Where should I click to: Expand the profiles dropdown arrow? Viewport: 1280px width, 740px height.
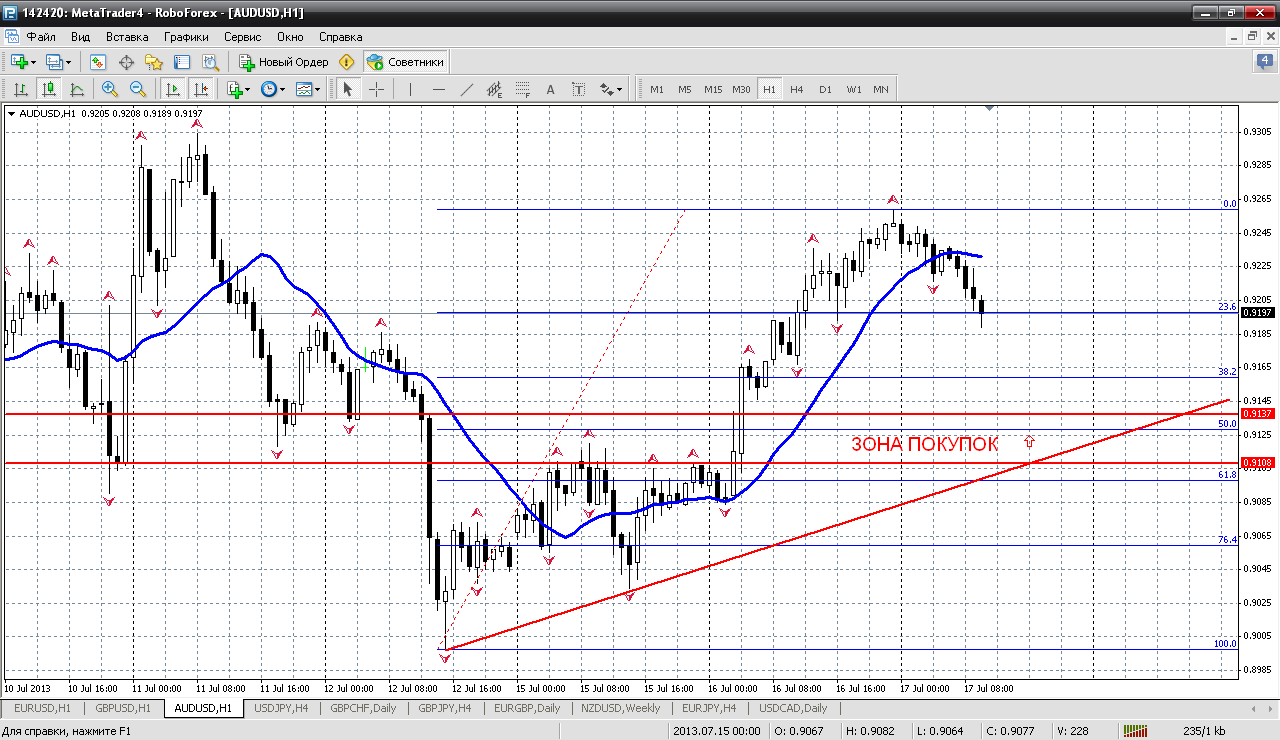[69, 62]
